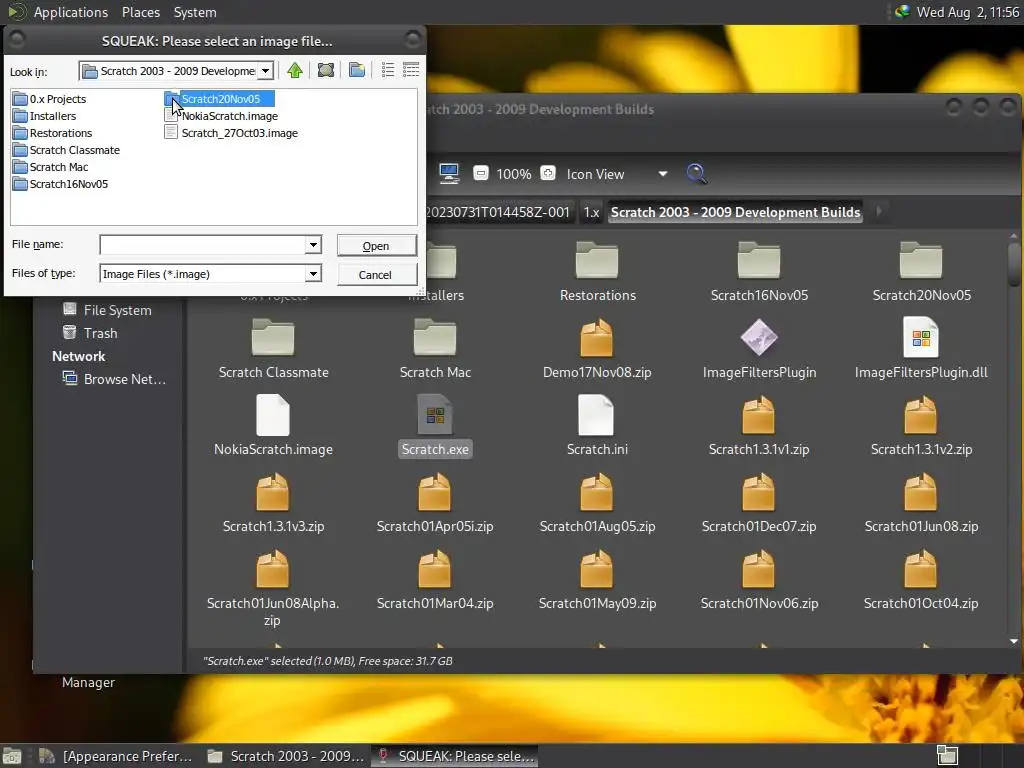
Task: Select Scratch01Nov06.zip archive
Action: click(759, 579)
